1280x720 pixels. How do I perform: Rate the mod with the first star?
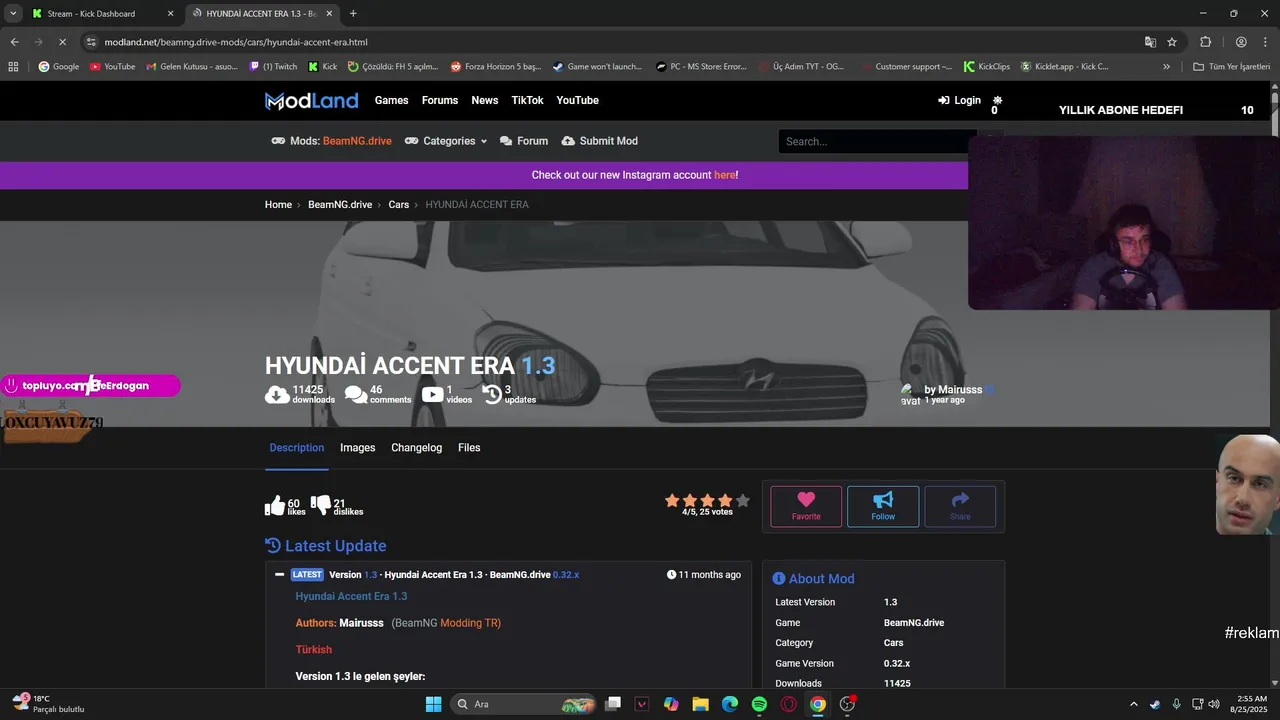[672, 500]
